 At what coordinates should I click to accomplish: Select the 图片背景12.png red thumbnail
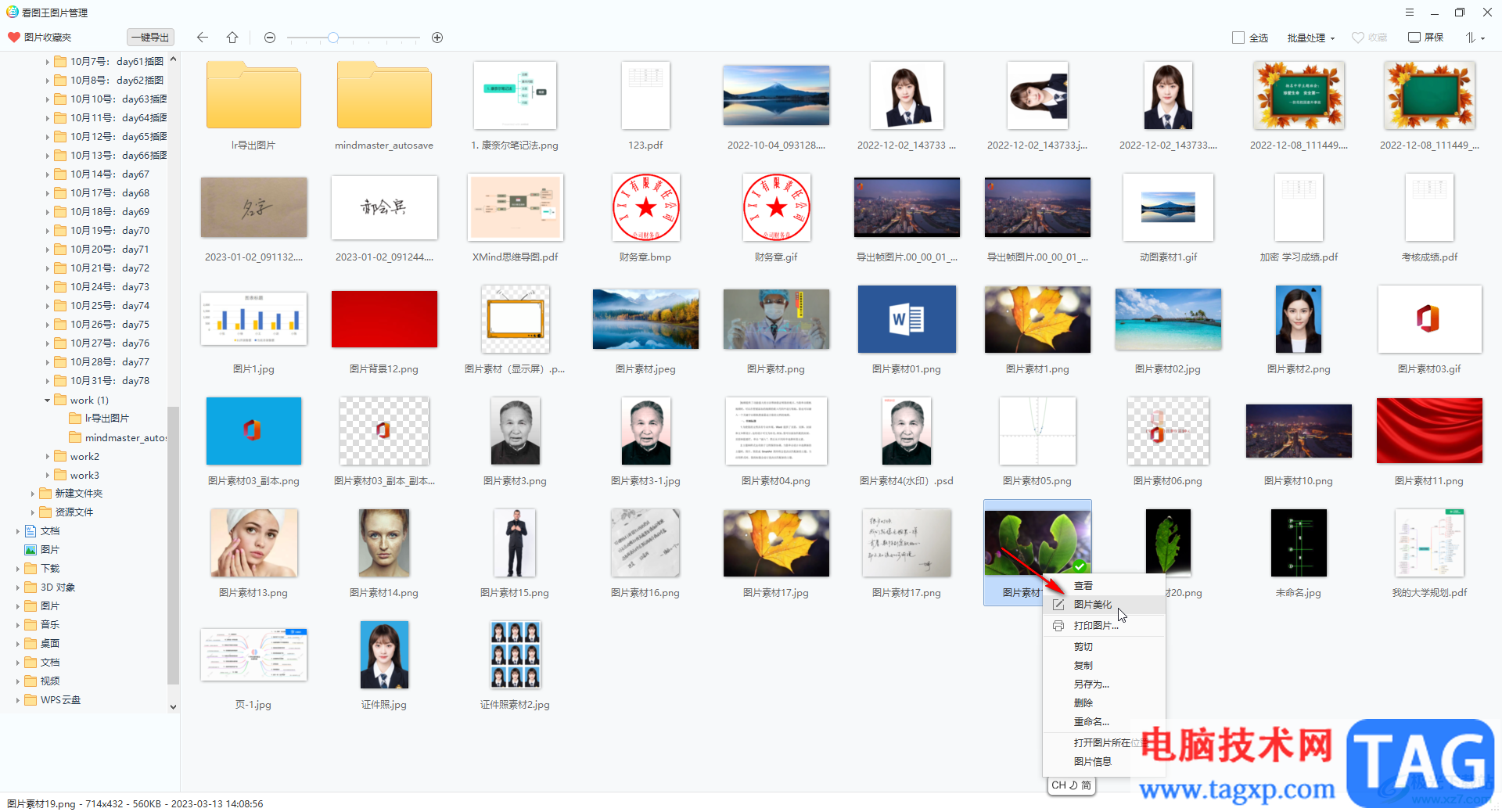[x=384, y=319]
